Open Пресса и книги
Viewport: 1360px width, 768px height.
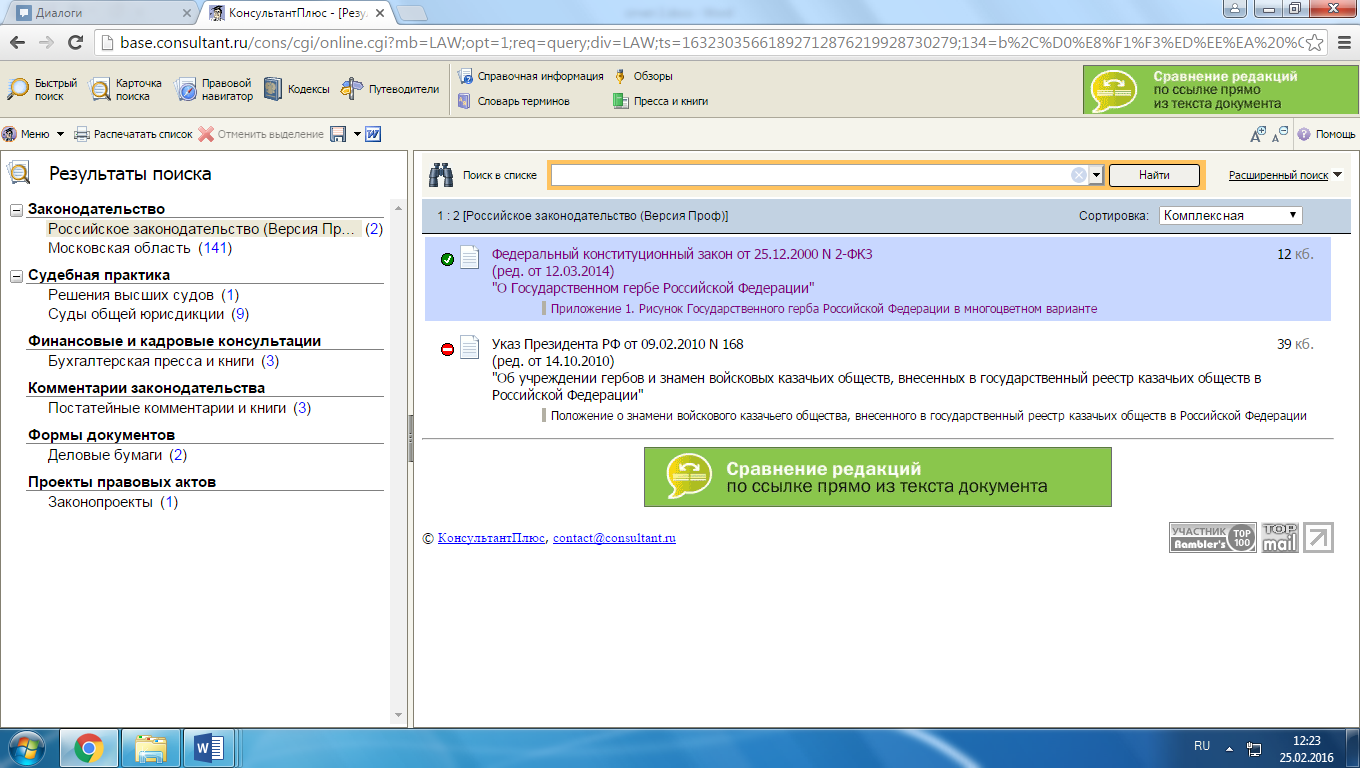point(661,101)
